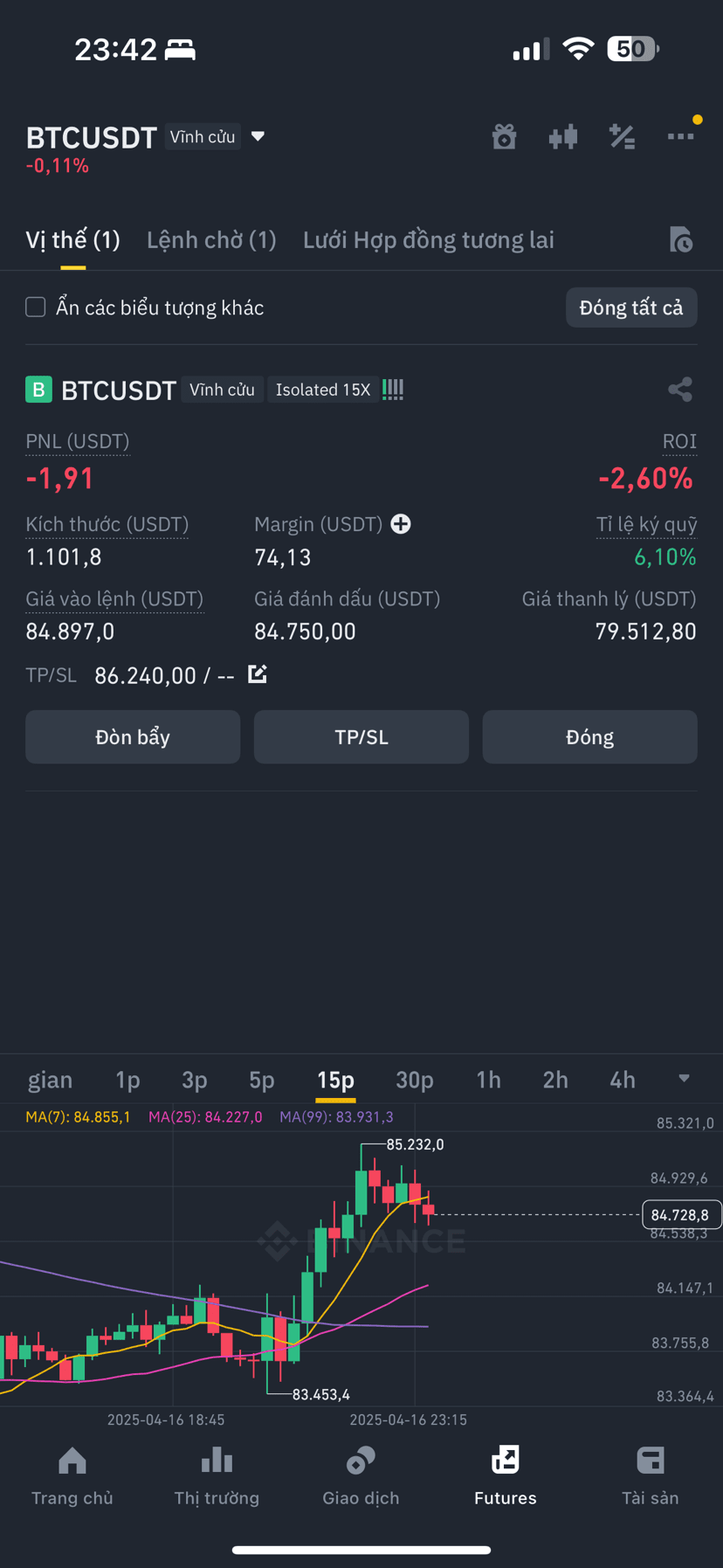Share the BTCUSDT position
This screenshot has height=1568, width=723.
(680, 390)
